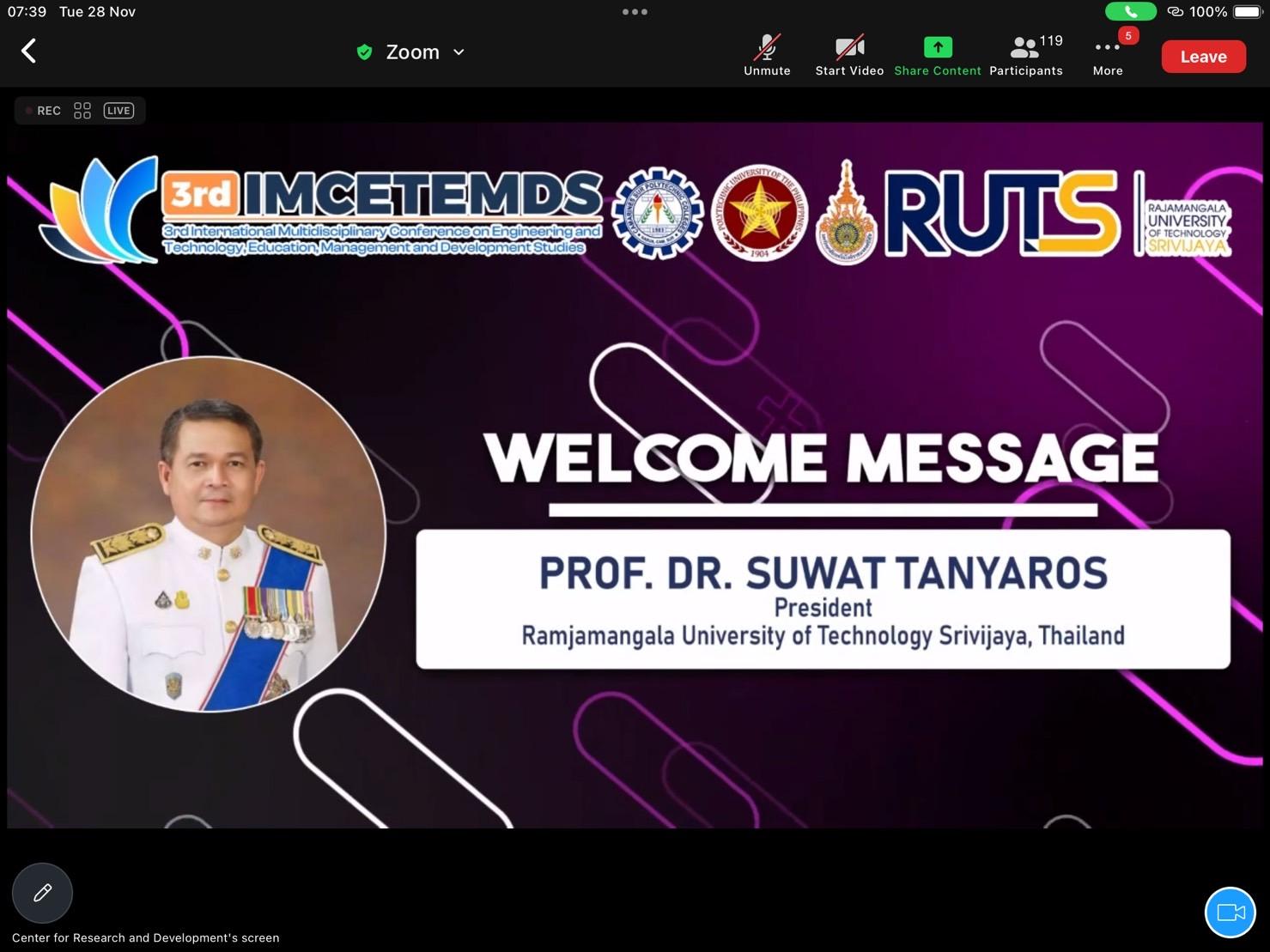Screen dimensions: 1270x952
Task: Tap the green security shield icon
Action: pos(364,52)
